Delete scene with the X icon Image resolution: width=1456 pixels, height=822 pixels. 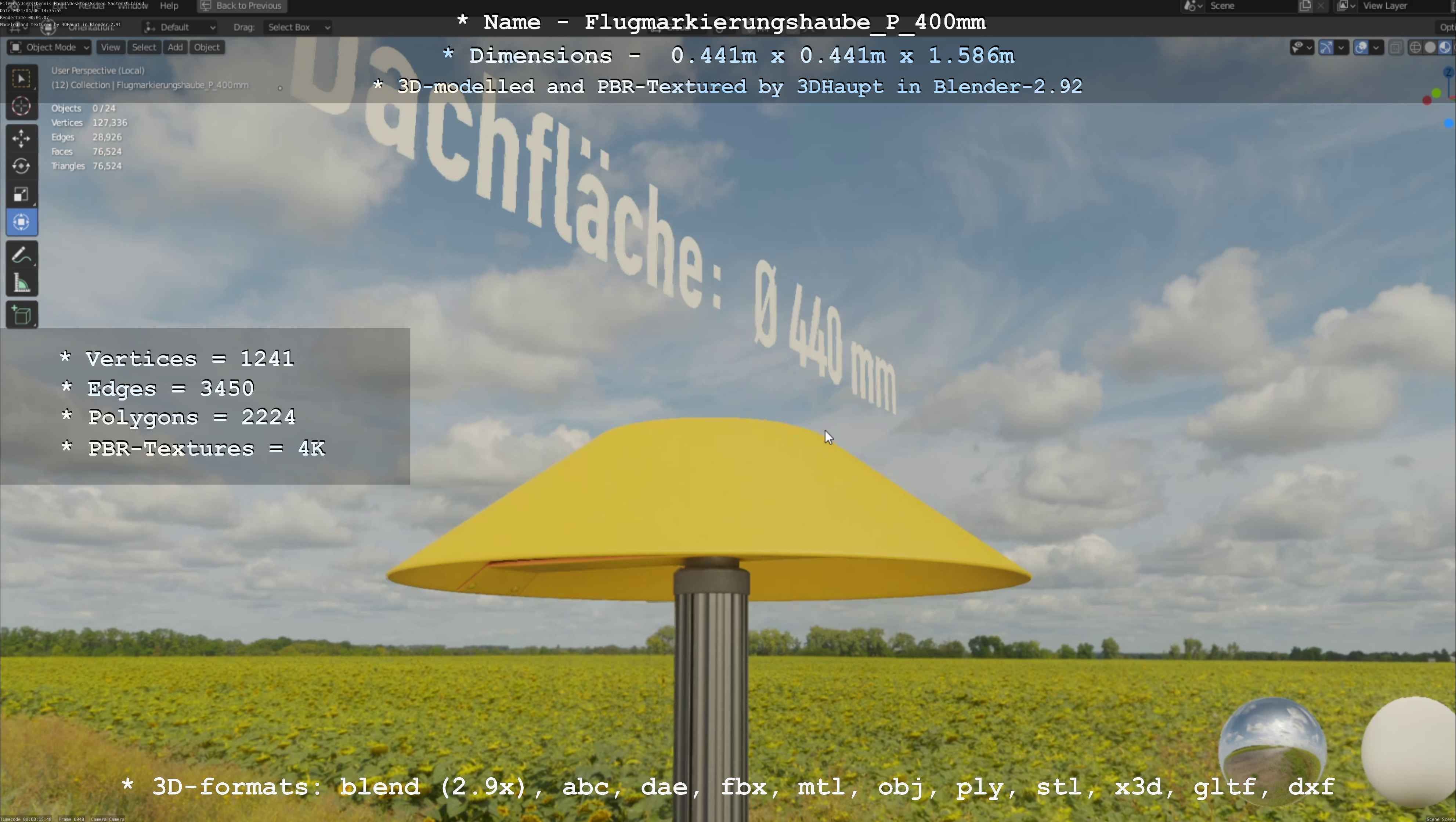(x=1320, y=6)
